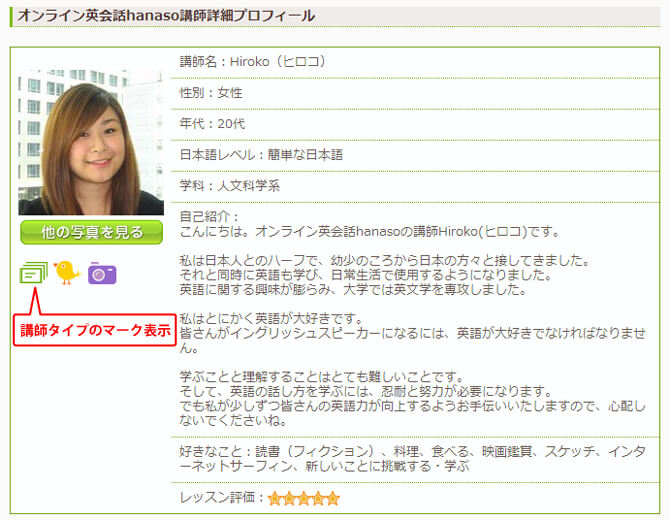The width and height of the screenshot is (670, 520).
Task: Open other photos with 他の写真を見る button
Action: [91, 232]
